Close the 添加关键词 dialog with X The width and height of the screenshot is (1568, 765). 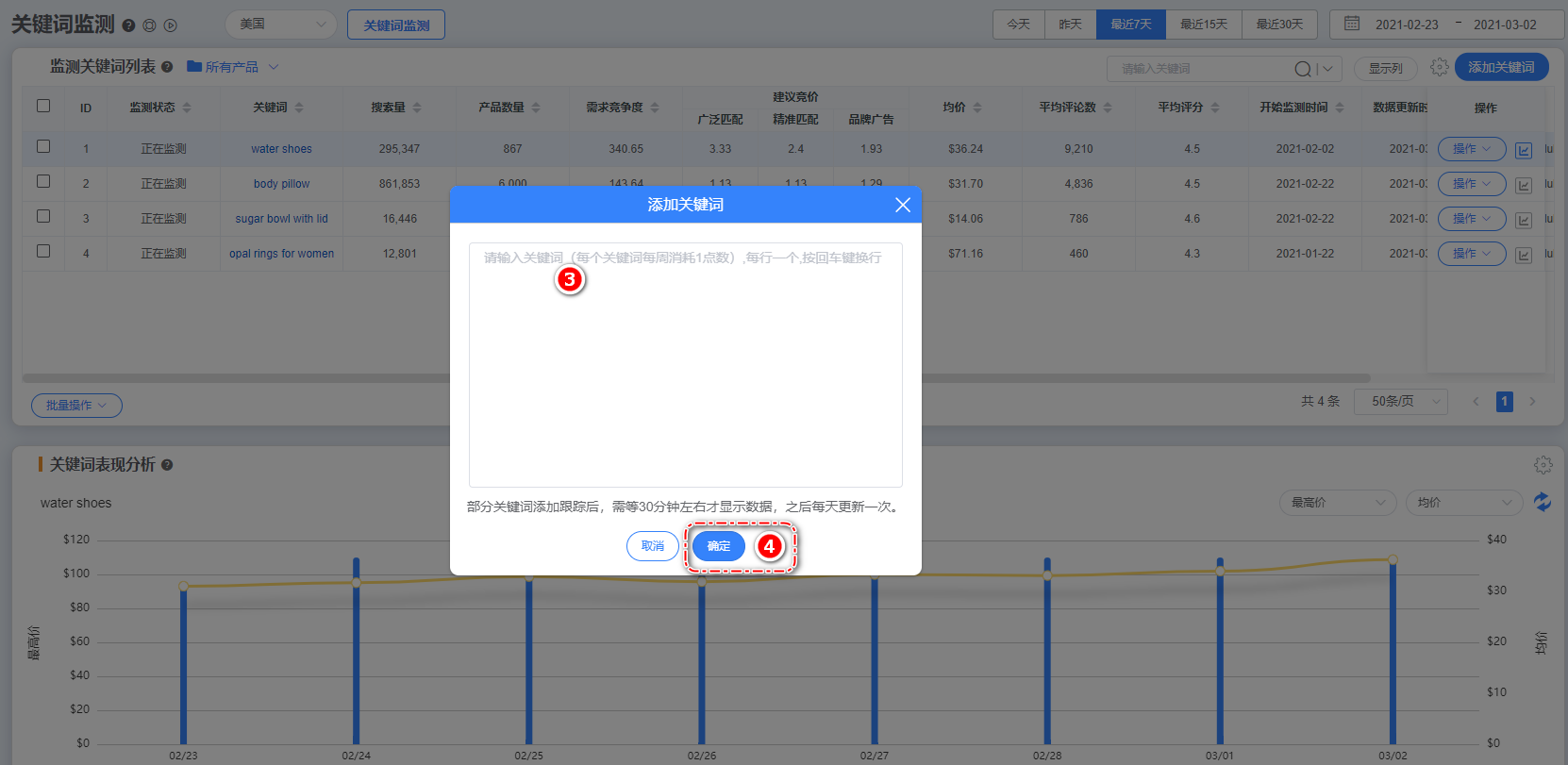pyautogui.click(x=902, y=205)
